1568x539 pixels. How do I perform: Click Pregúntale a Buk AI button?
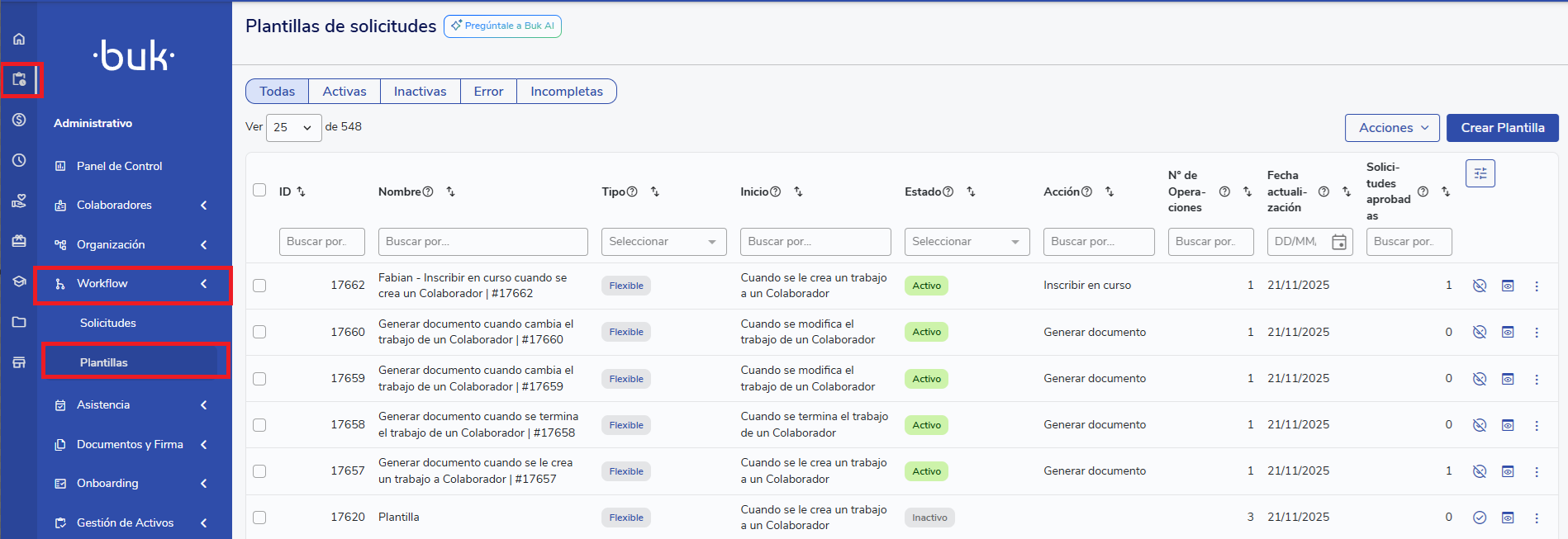tap(502, 26)
